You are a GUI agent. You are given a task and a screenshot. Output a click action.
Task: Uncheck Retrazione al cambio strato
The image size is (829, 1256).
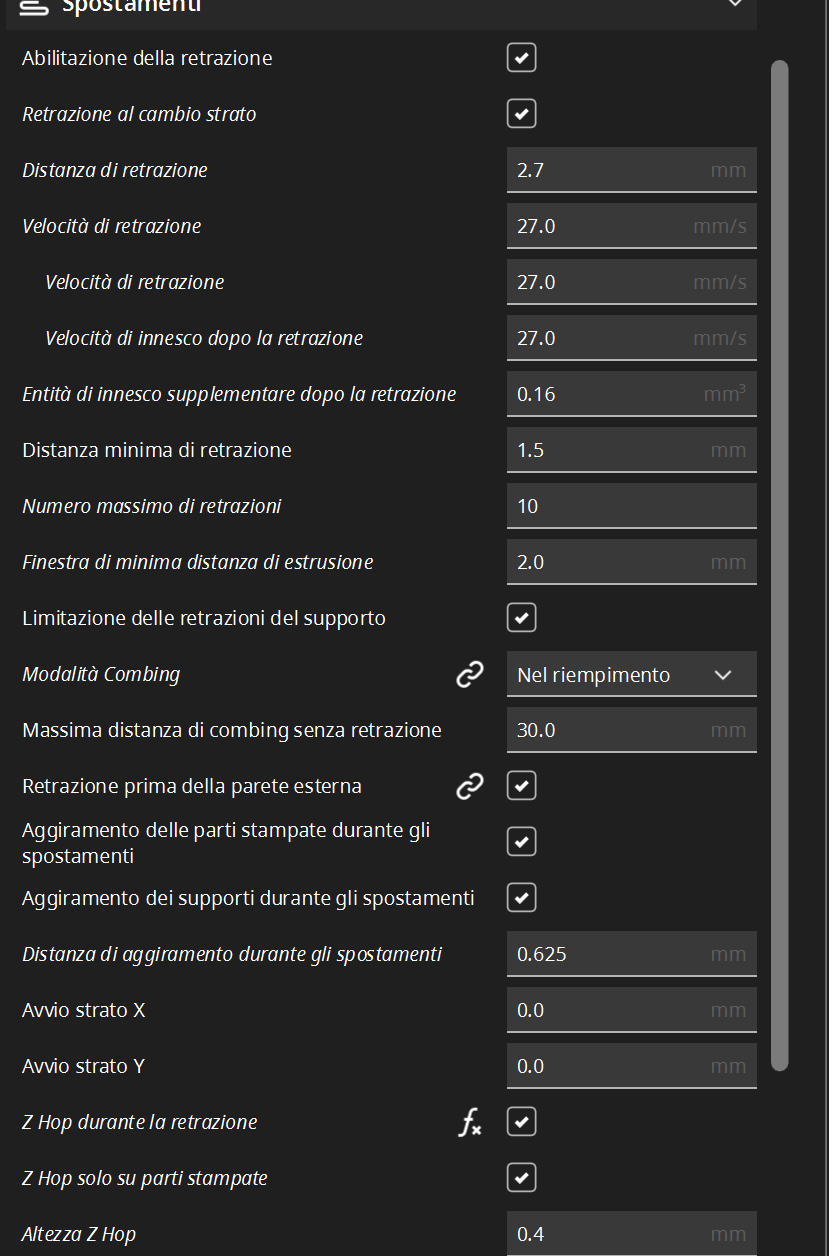[x=522, y=114]
